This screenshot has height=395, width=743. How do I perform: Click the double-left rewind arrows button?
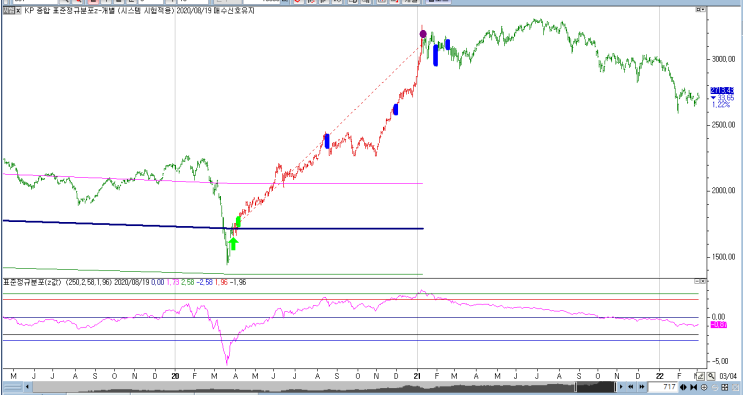(x=631, y=387)
